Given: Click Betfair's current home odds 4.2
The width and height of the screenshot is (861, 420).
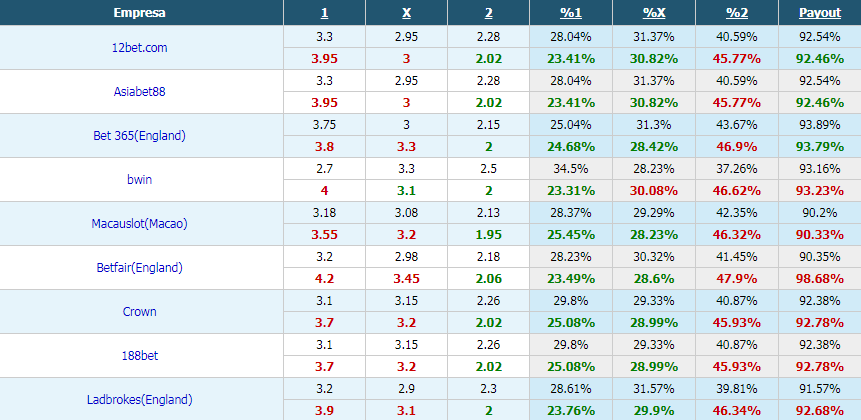Looking at the screenshot, I should 324,278.
